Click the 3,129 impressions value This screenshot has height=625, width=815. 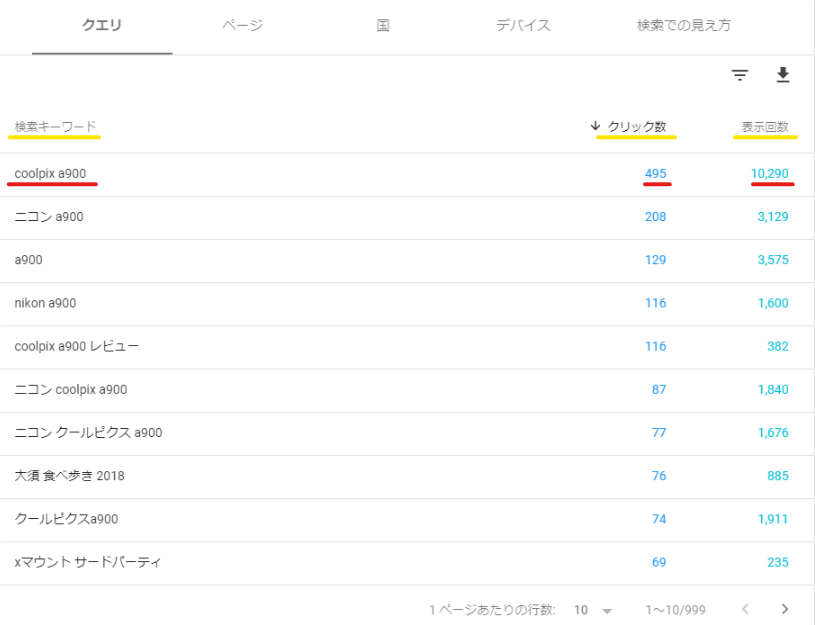point(773,217)
